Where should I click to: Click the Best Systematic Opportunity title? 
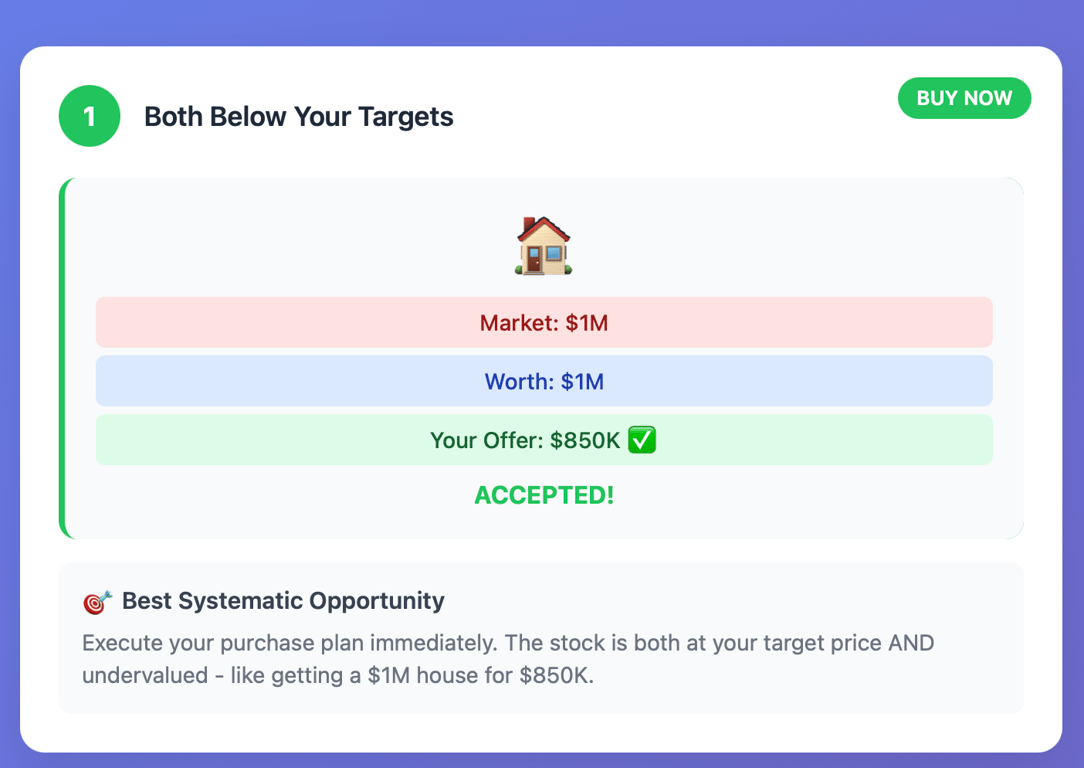click(283, 601)
